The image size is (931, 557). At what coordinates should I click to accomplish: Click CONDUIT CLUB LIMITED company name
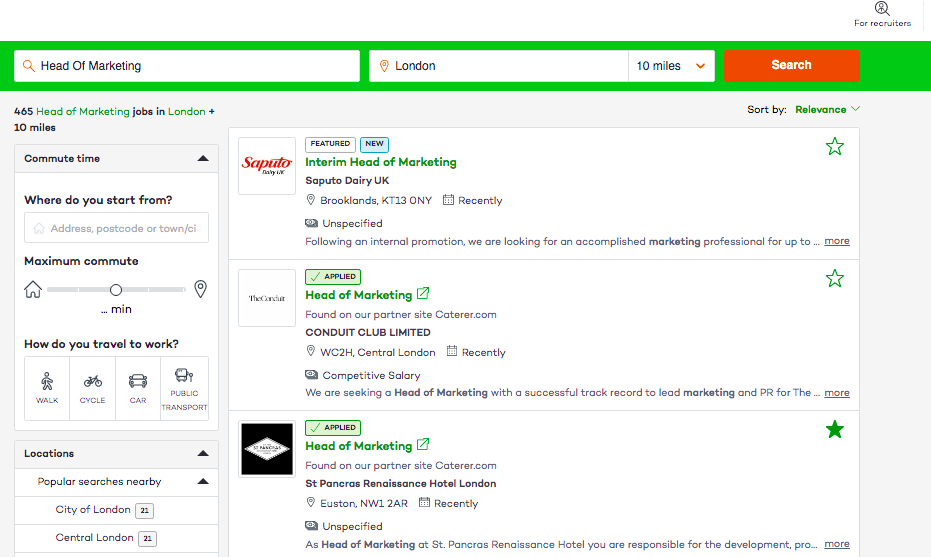(x=368, y=333)
